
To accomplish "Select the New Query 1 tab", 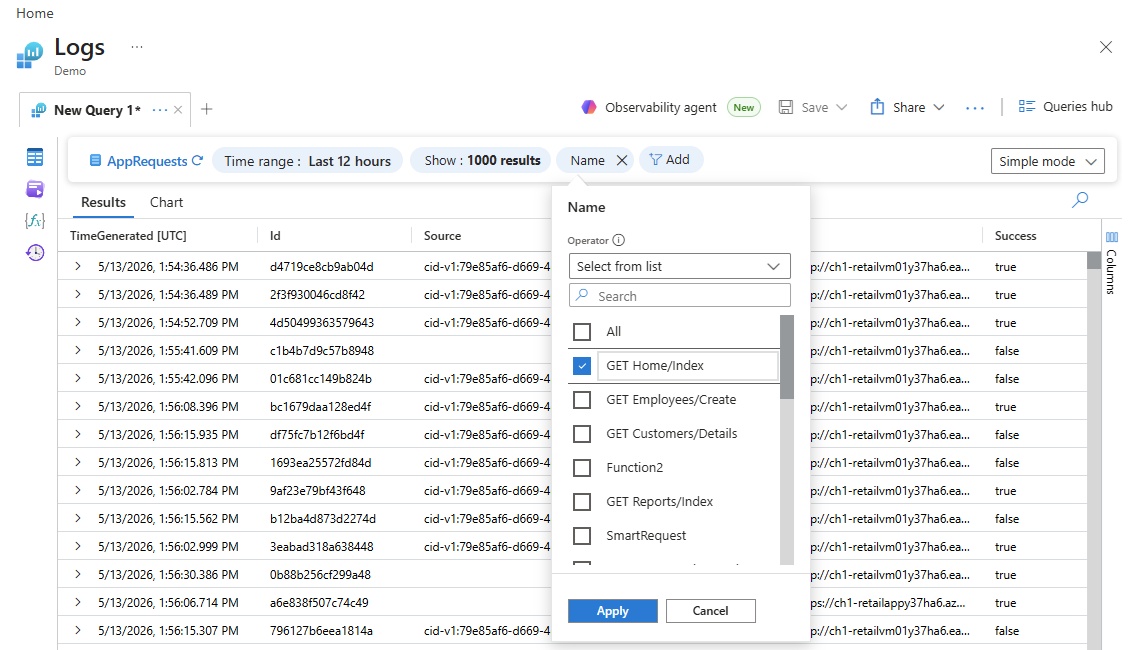I will 97,110.
